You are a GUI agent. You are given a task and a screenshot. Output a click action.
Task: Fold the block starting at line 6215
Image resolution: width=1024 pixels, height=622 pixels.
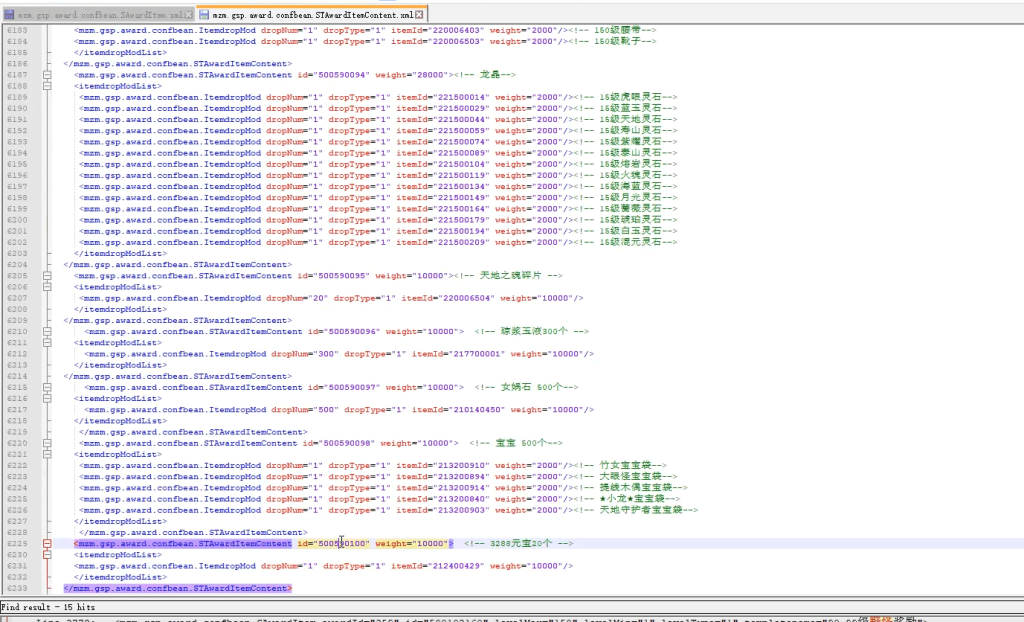pos(47,387)
